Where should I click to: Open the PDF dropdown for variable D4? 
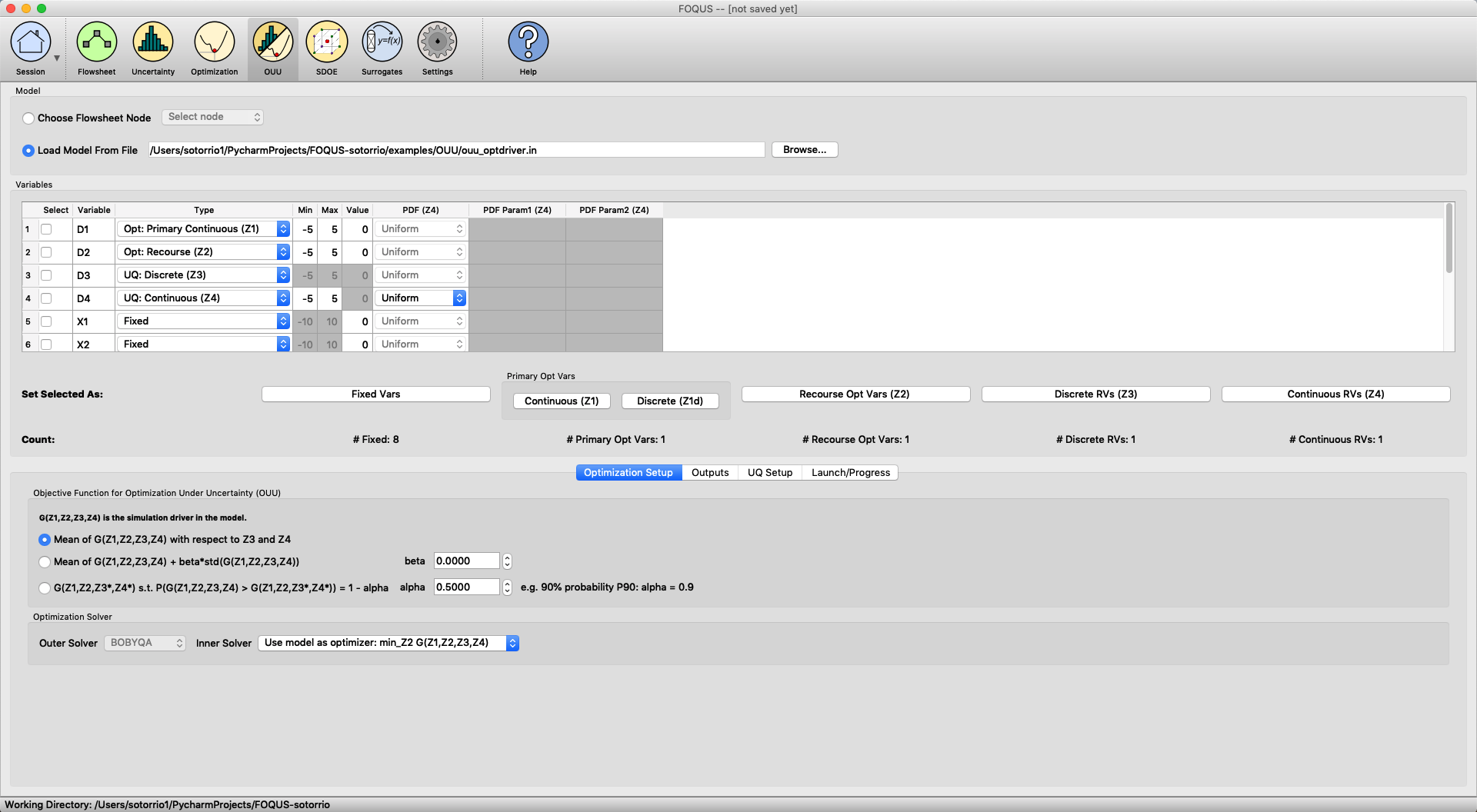point(422,298)
